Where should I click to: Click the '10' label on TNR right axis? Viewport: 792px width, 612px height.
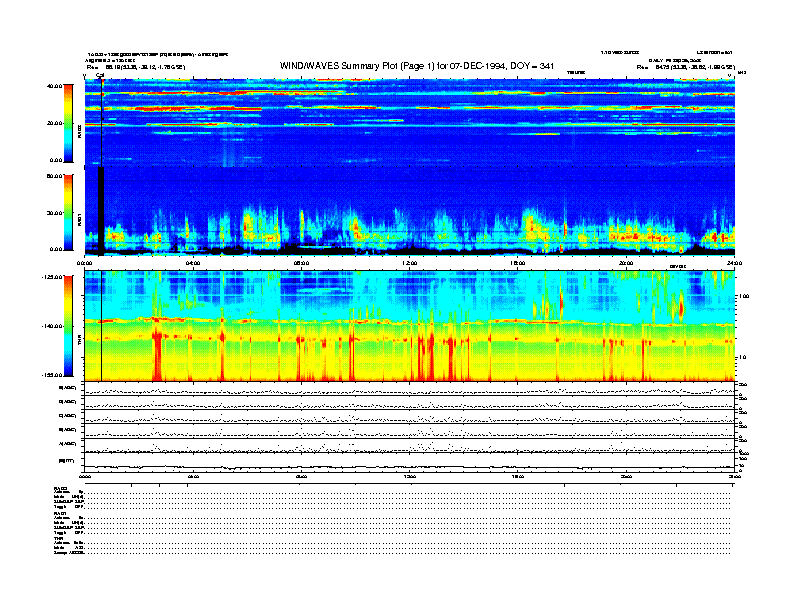click(x=742, y=357)
